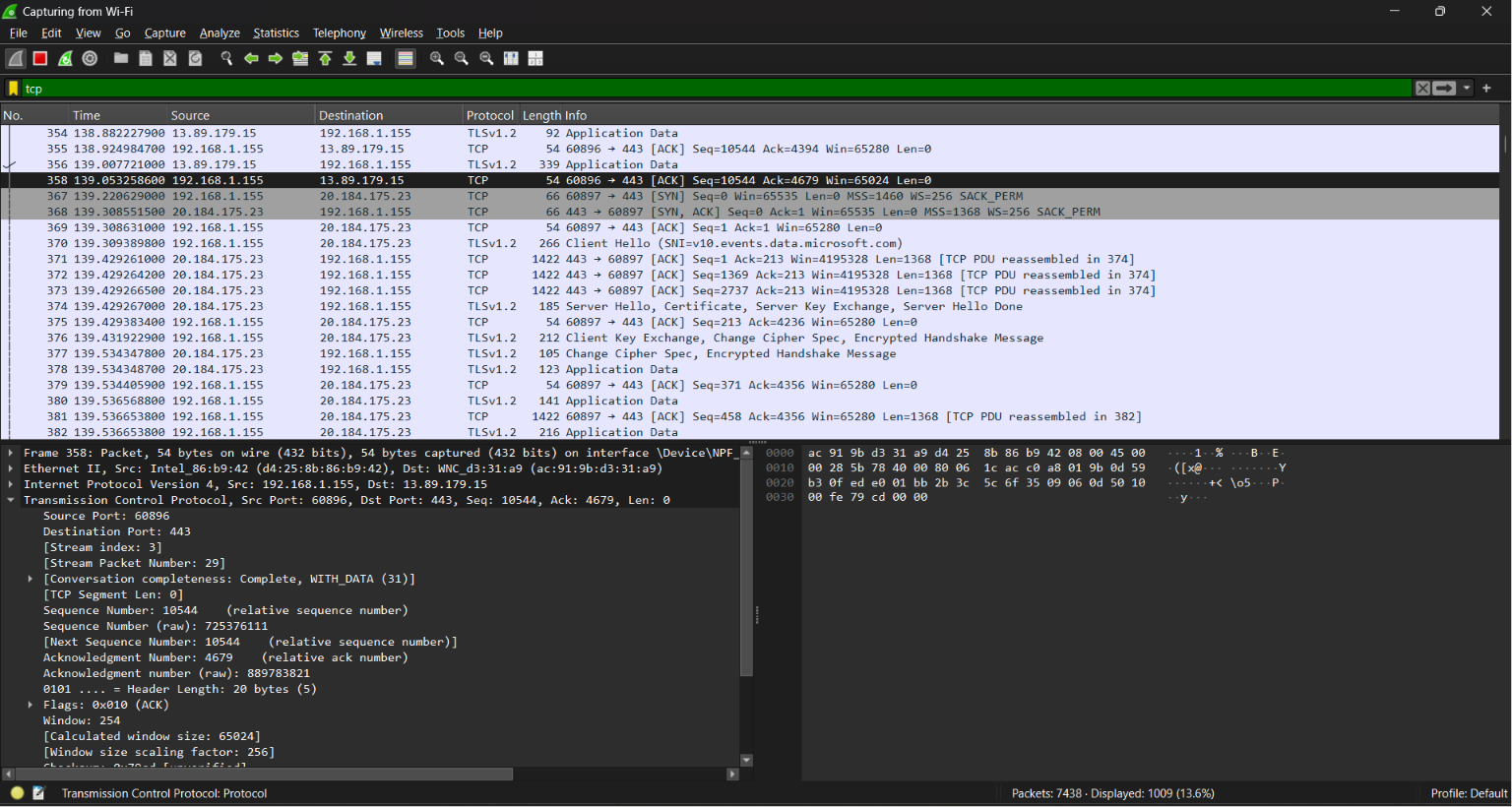Image resolution: width=1512 pixels, height=807 pixels.
Task: Click the packet details horizontal scrollbar
Action: tap(265, 775)
